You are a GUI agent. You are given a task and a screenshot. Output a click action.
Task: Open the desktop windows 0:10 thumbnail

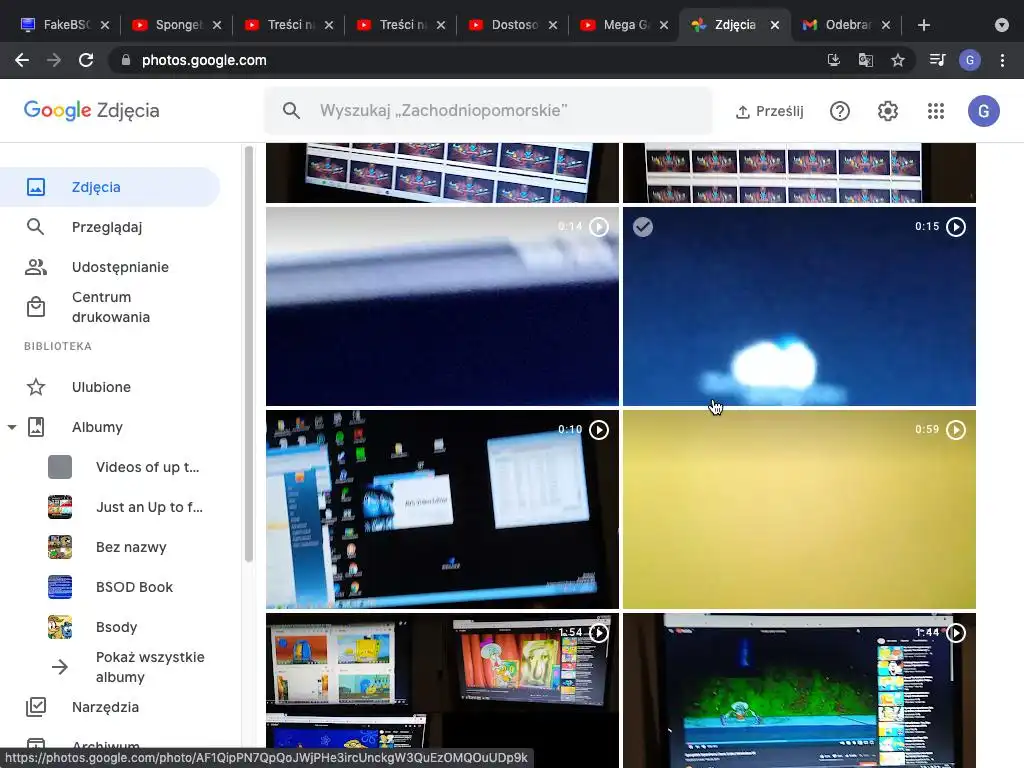point(442,509)
